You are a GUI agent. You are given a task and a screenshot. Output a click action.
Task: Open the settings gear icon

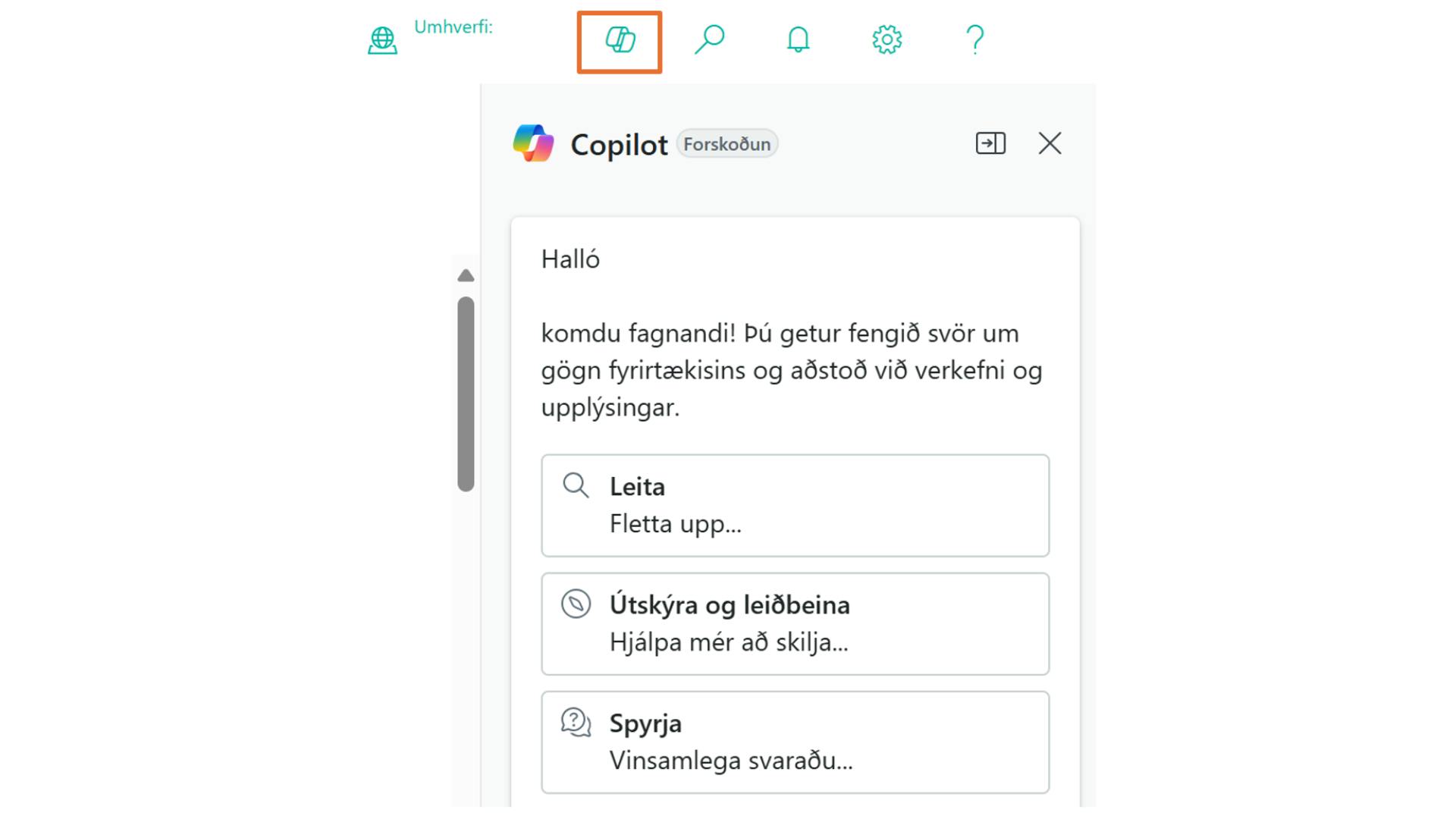[886, 39]
